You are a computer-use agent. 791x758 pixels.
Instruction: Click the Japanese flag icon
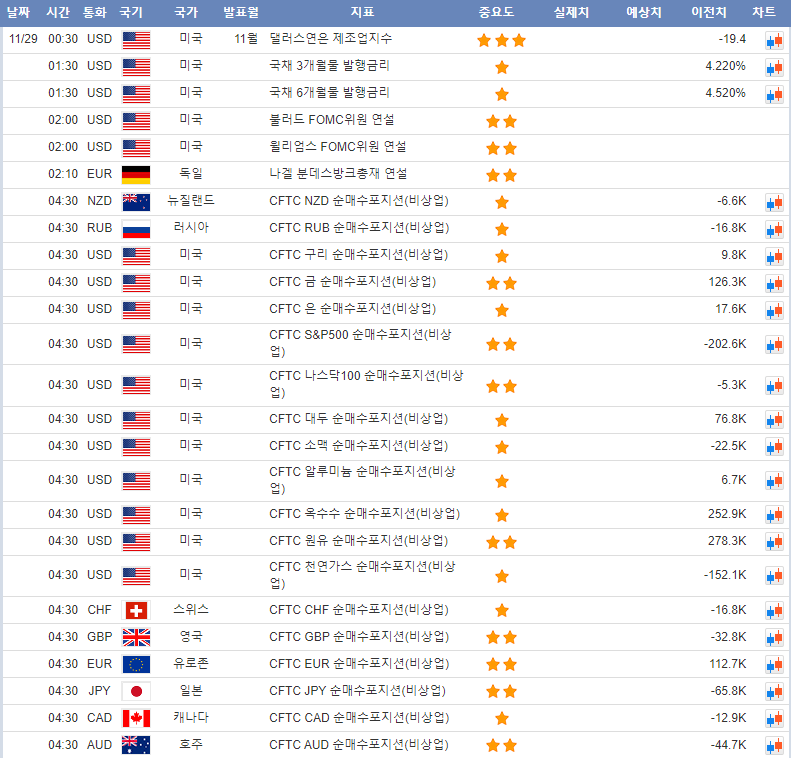[x=135, y=691]
